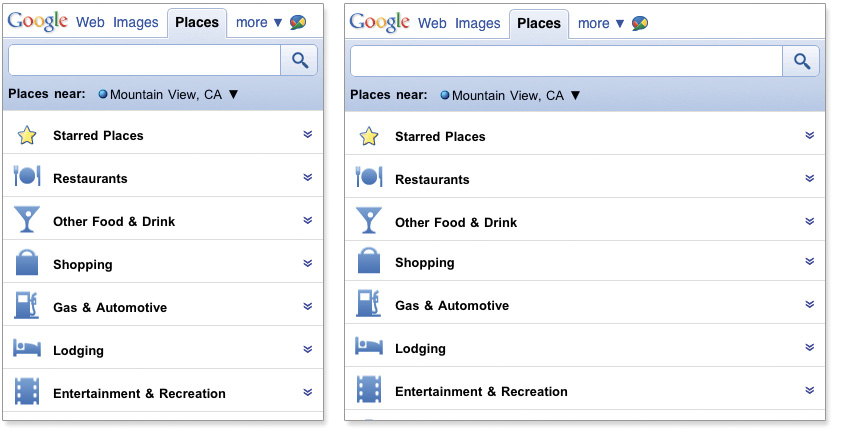Click the film strip Entertainment icon in left panel

(x=27, y=391)
